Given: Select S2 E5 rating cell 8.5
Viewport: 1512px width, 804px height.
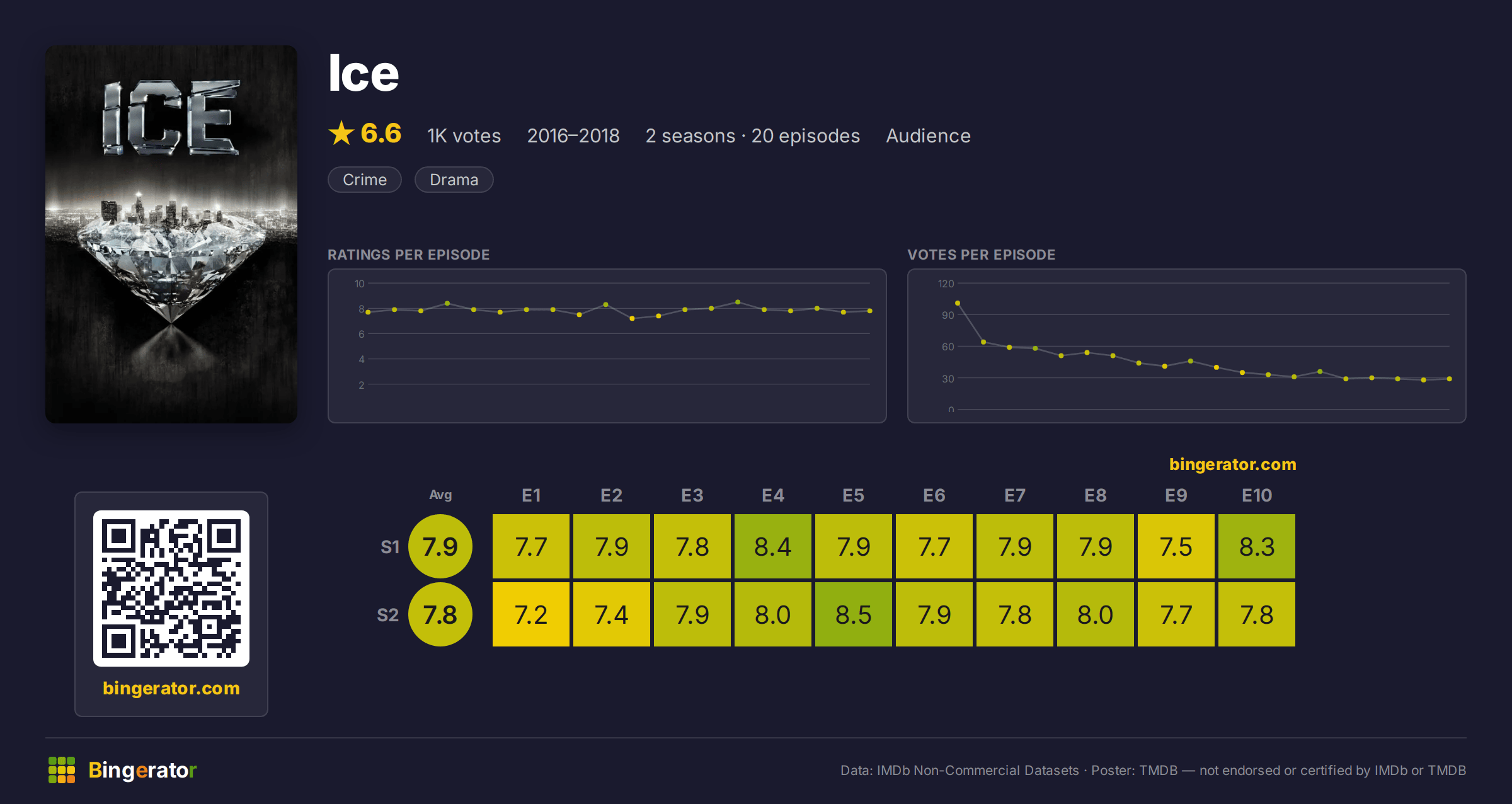Looking at the screenshot, I should pos(854,614).
